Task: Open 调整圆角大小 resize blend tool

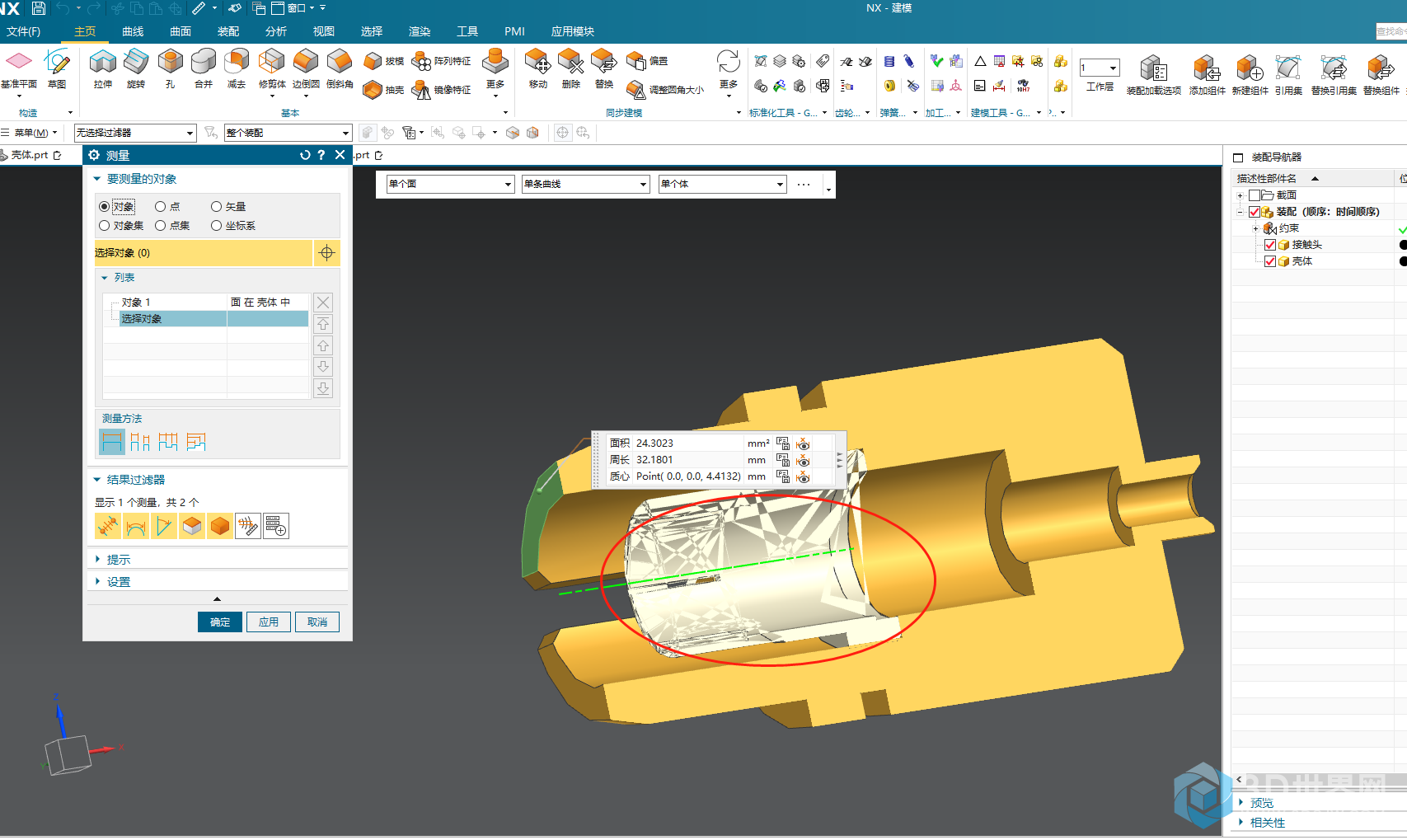Action: pos(666,90)
